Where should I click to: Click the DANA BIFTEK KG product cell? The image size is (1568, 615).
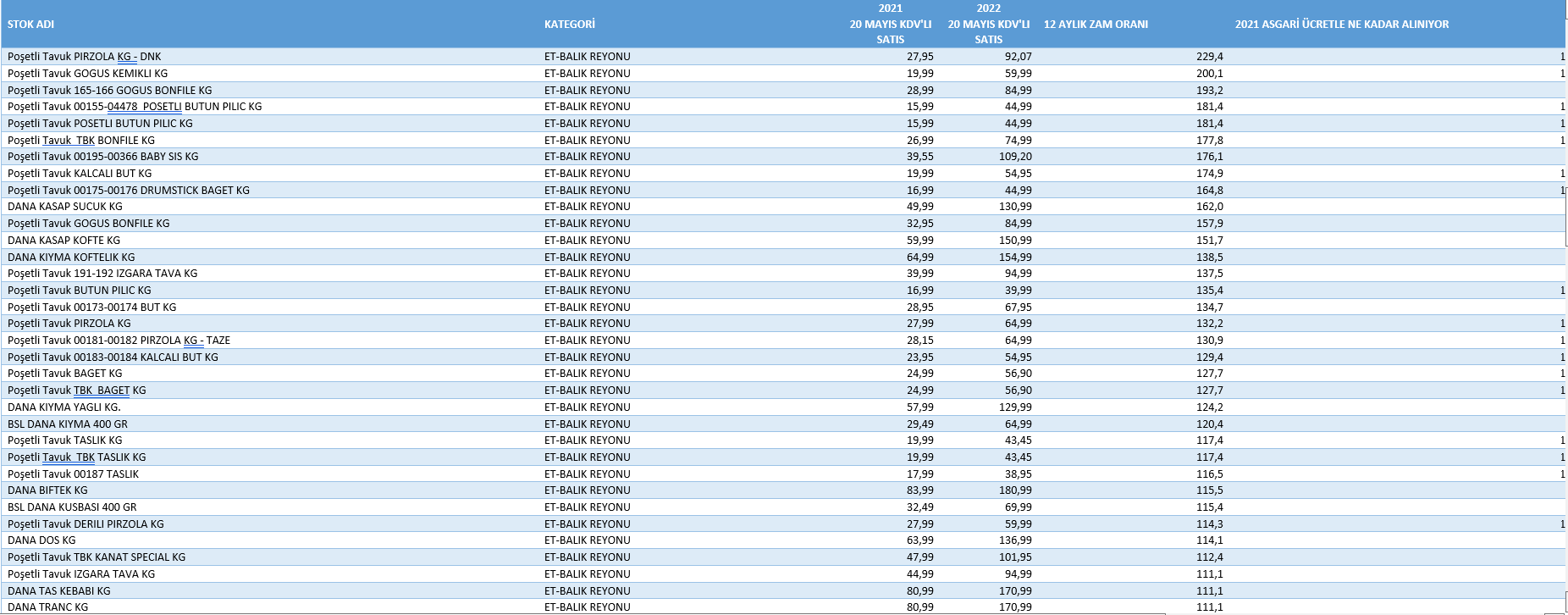pyautogui.click(x=47, y=490)
